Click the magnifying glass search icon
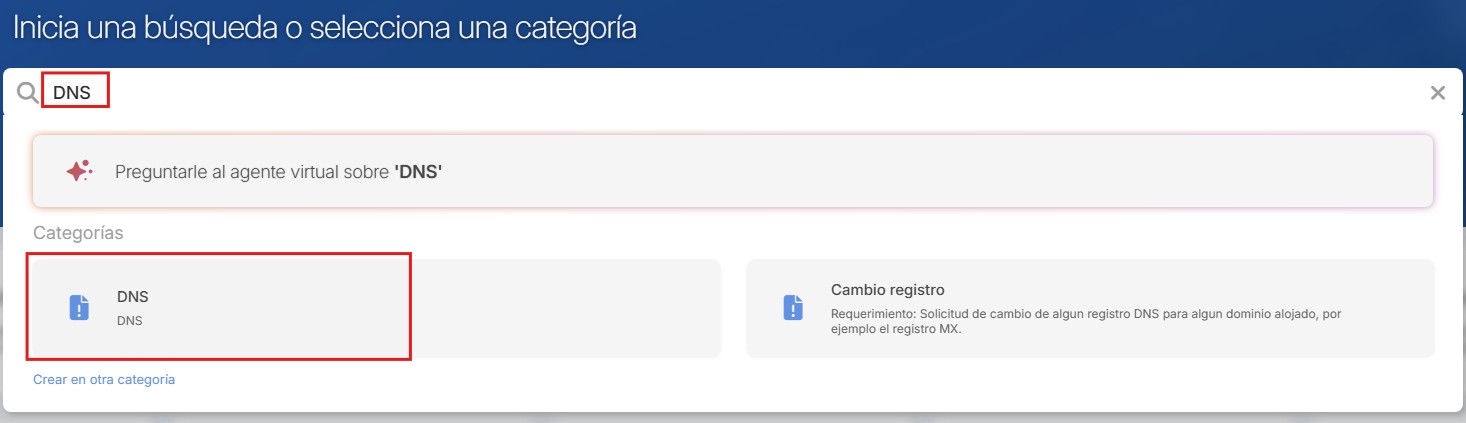1466x423 pixels. (28, 93)
